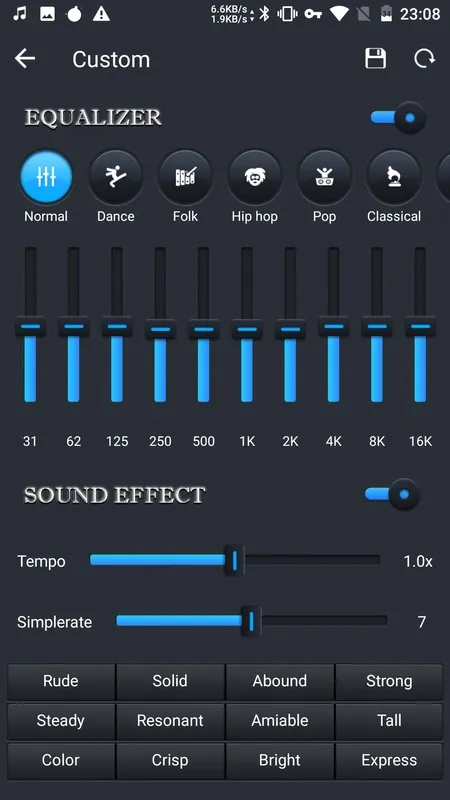This screenshot has width=450, height=800.
Task: Select the Hip hop preset icon
Action: point(255,177)
